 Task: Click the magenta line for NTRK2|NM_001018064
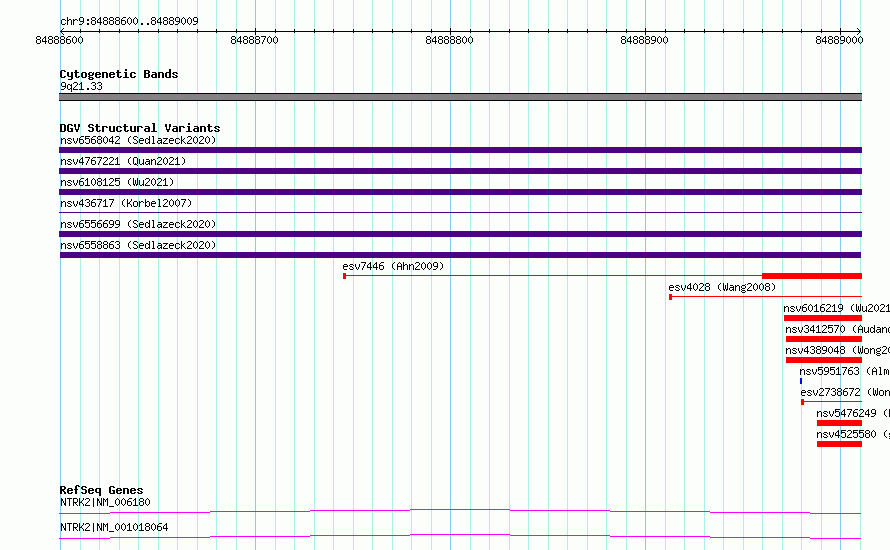[x=460, y=536]
